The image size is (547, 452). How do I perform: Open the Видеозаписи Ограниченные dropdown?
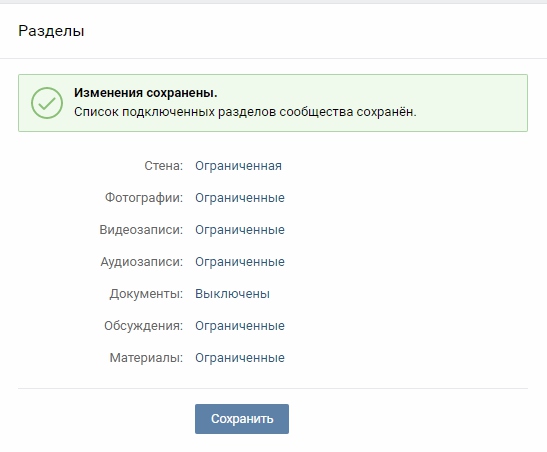240,230
